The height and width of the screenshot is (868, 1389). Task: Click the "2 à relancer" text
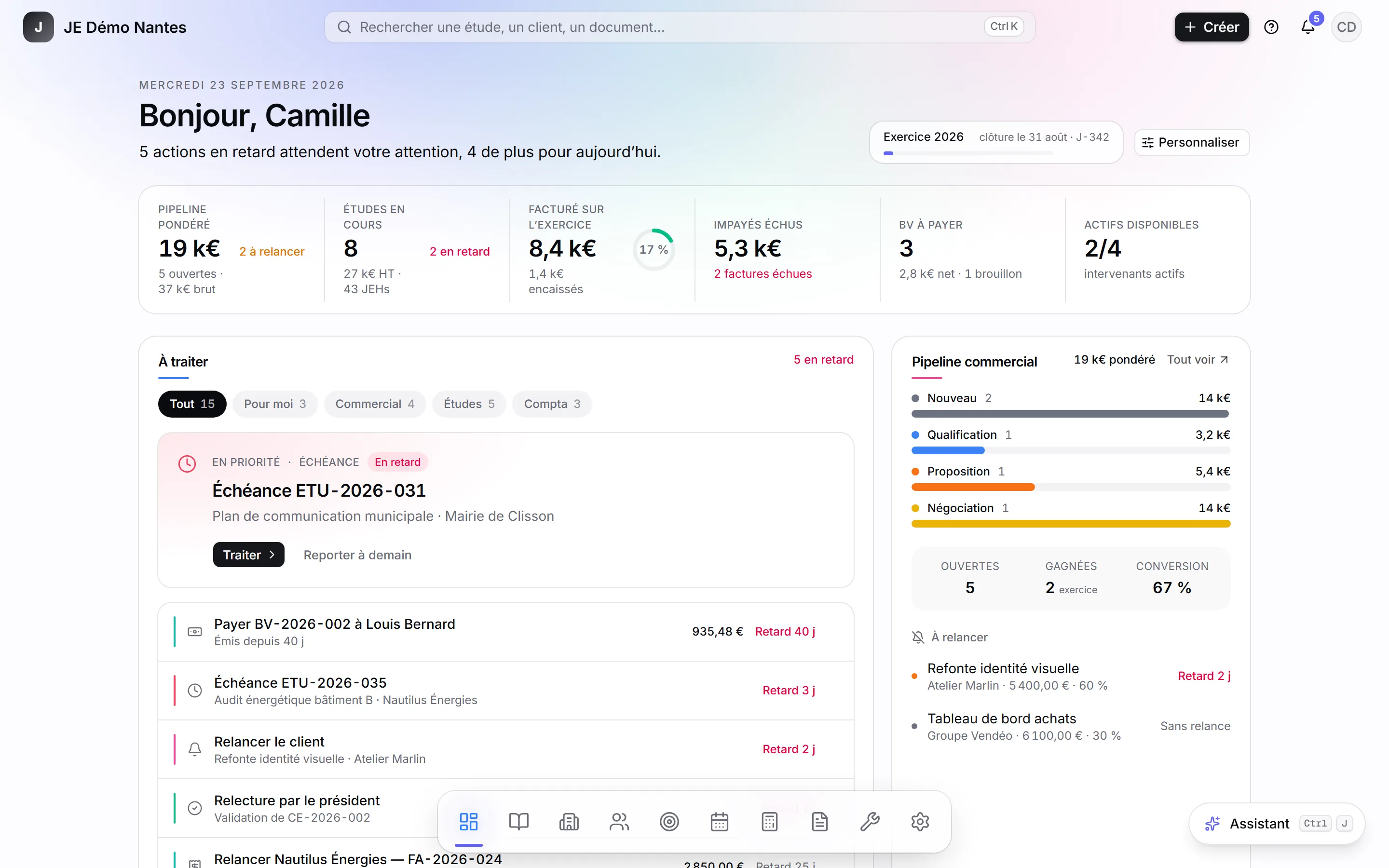[272, 251]
